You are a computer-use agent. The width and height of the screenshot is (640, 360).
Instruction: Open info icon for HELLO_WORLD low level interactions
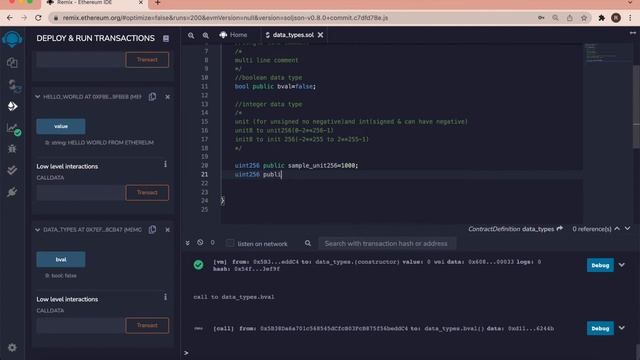165,164
